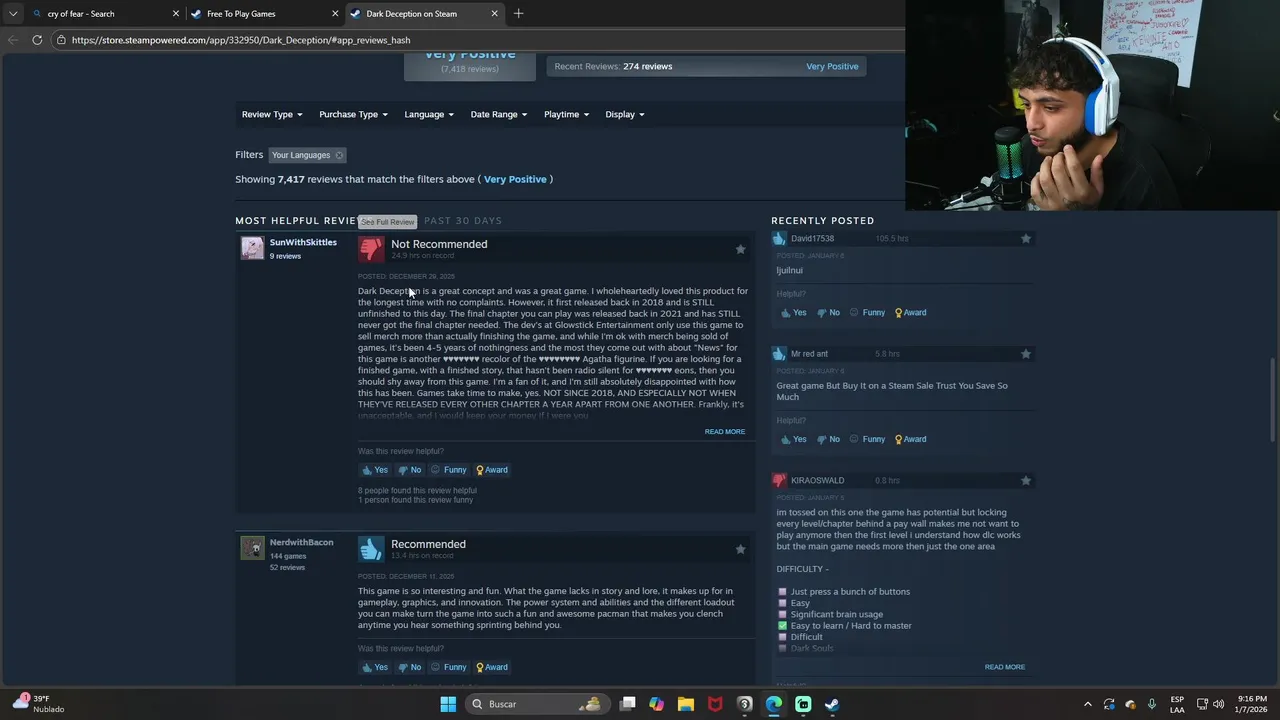
Task: Open the Windows Start menu
Action: (x=448, y=704)
